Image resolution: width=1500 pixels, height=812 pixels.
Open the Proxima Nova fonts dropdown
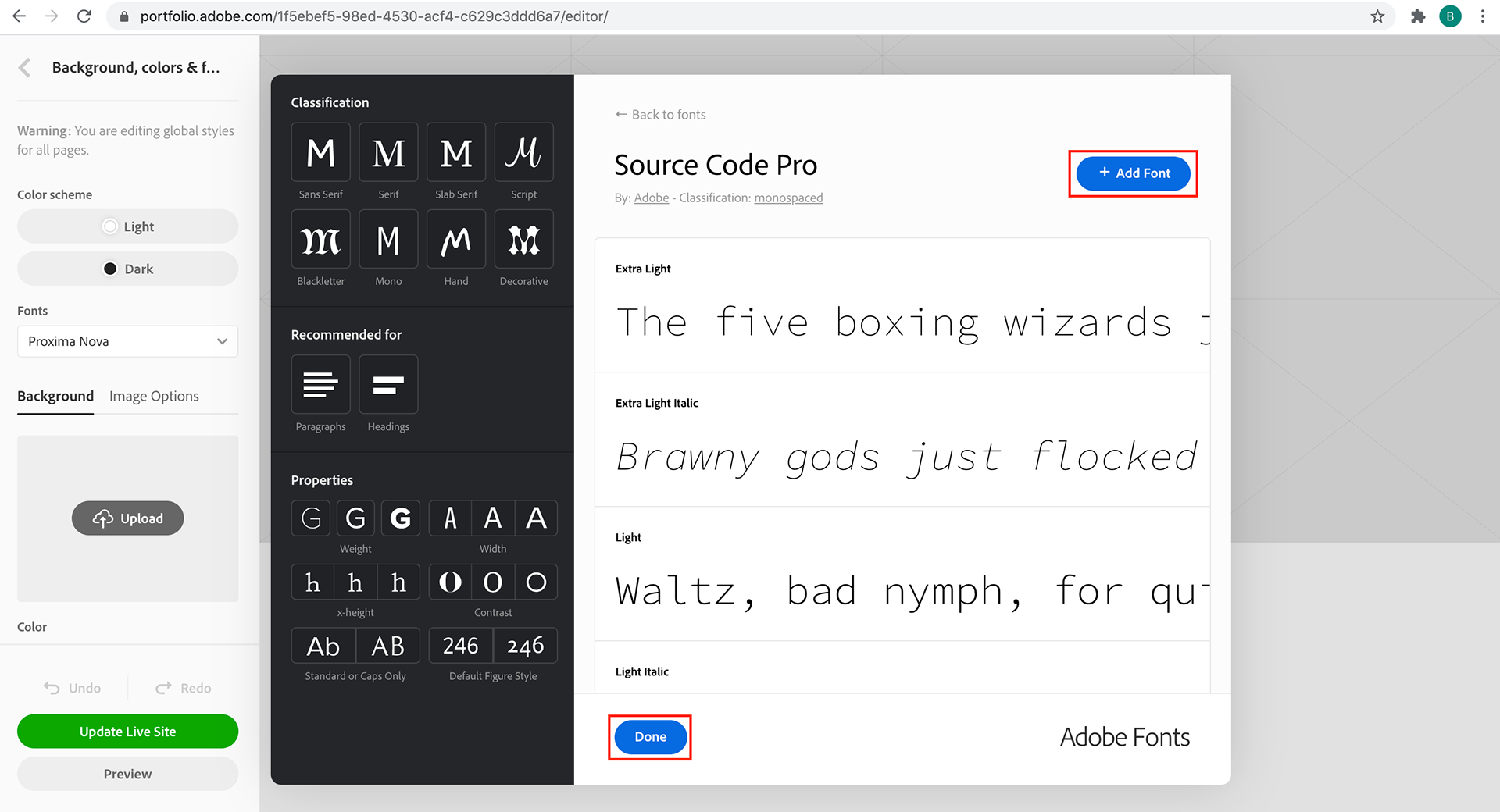click(127, 341)
